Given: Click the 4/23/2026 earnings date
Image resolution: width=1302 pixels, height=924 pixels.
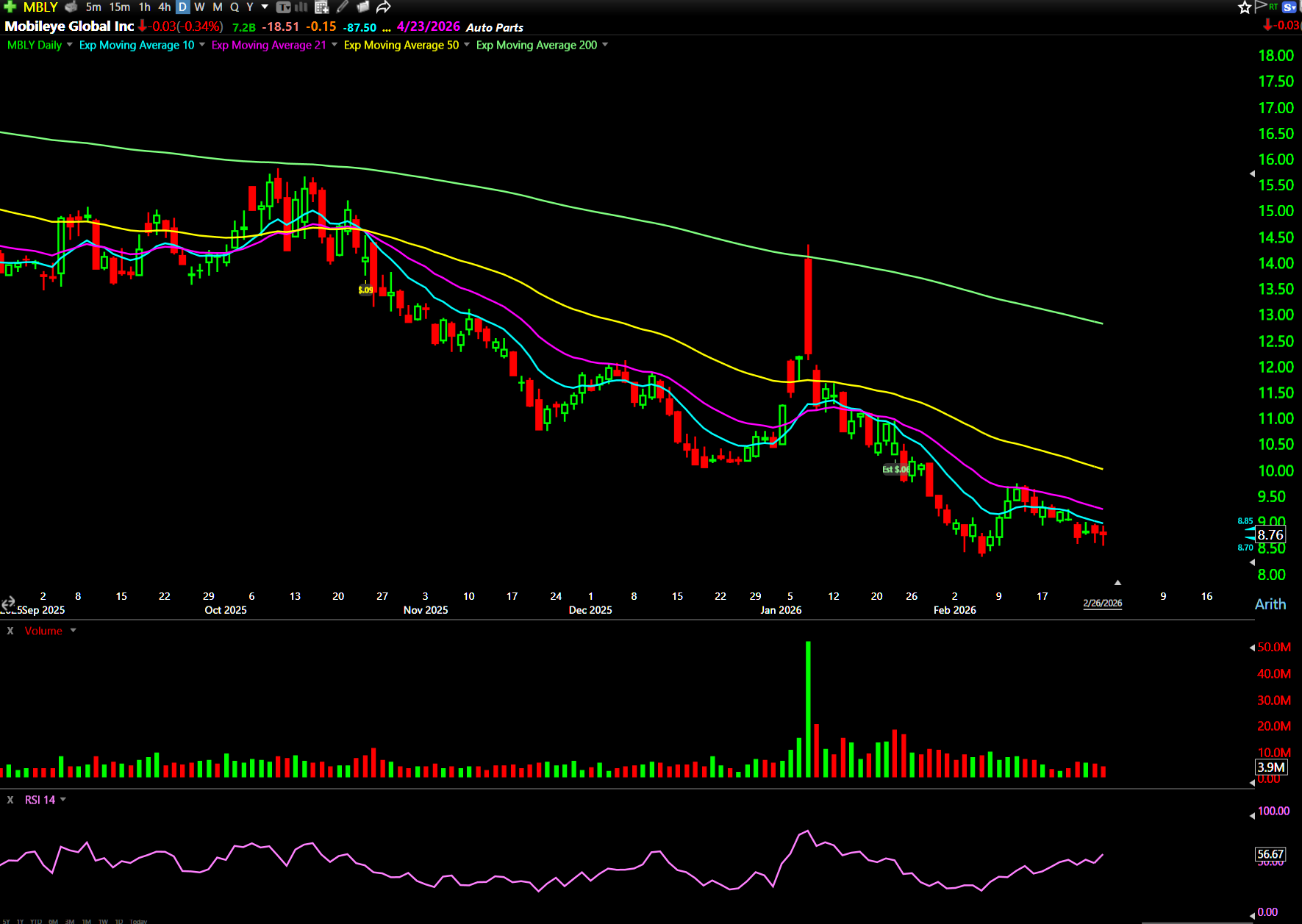Looking at the screenshot, I should point(428,26).
